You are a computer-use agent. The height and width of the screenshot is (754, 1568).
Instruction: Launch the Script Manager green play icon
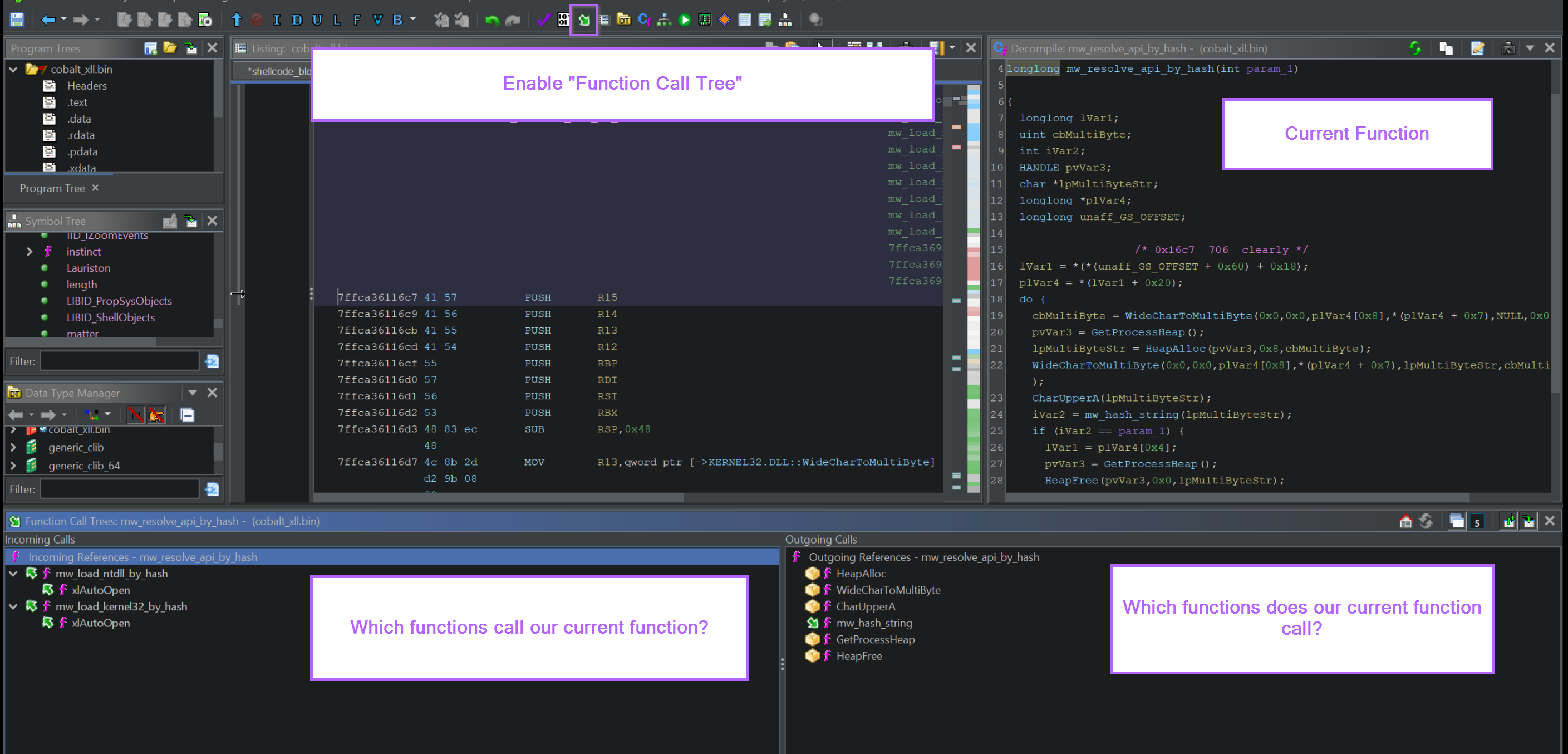point(684,20)
